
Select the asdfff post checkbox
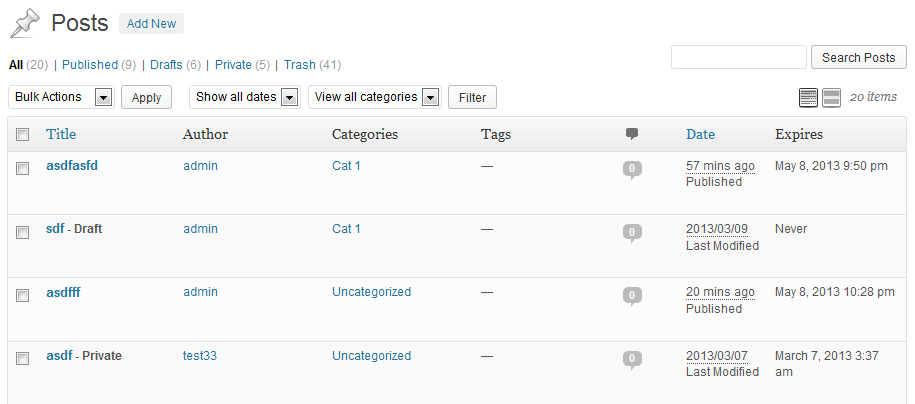(x=23, y=295)
